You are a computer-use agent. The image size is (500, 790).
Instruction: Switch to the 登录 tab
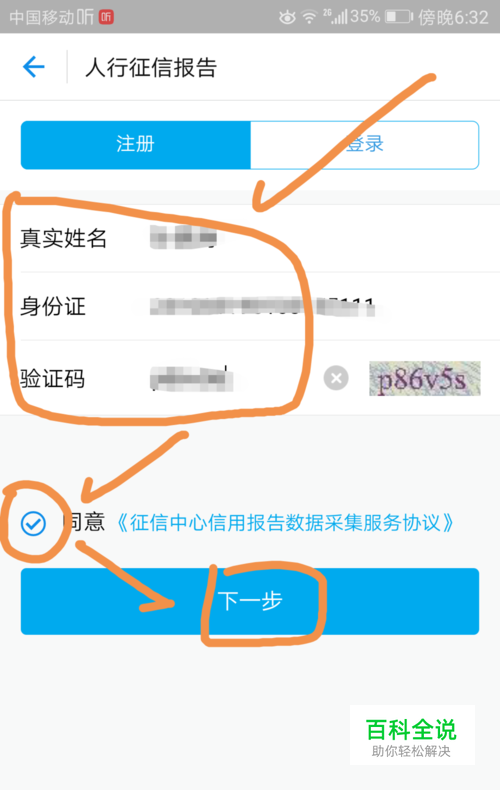tap(364, 145)
